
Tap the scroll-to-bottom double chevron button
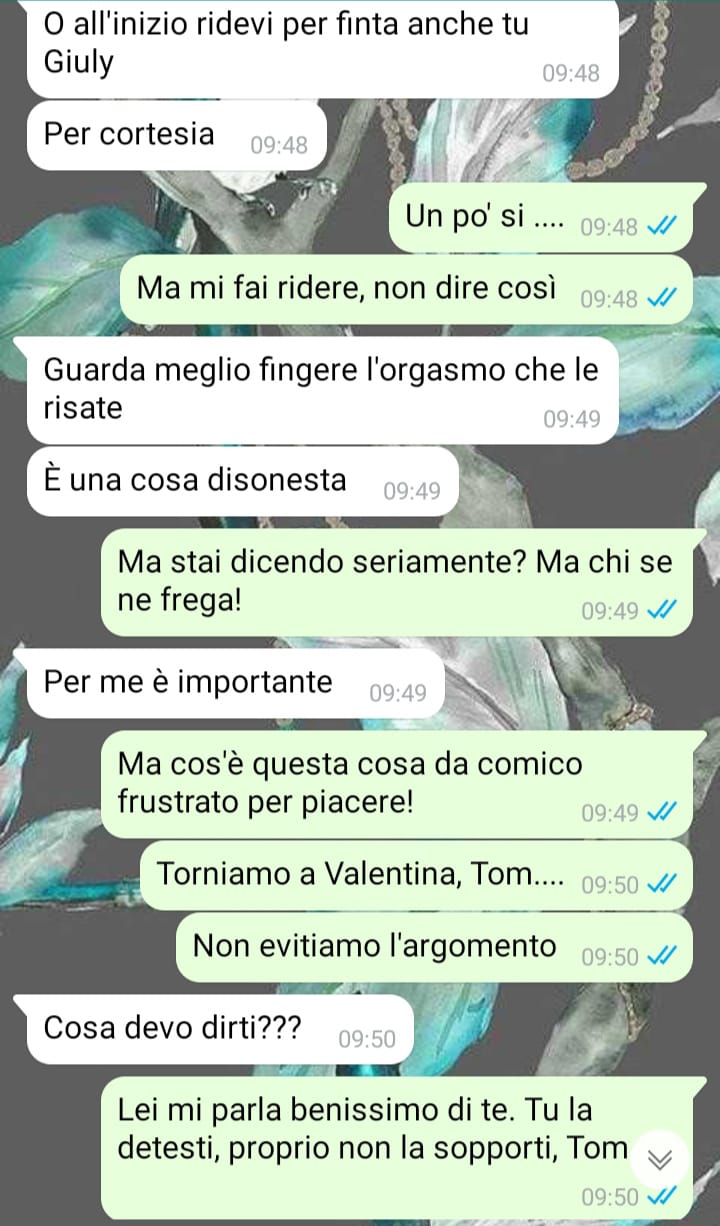[x=661, y=1160]
